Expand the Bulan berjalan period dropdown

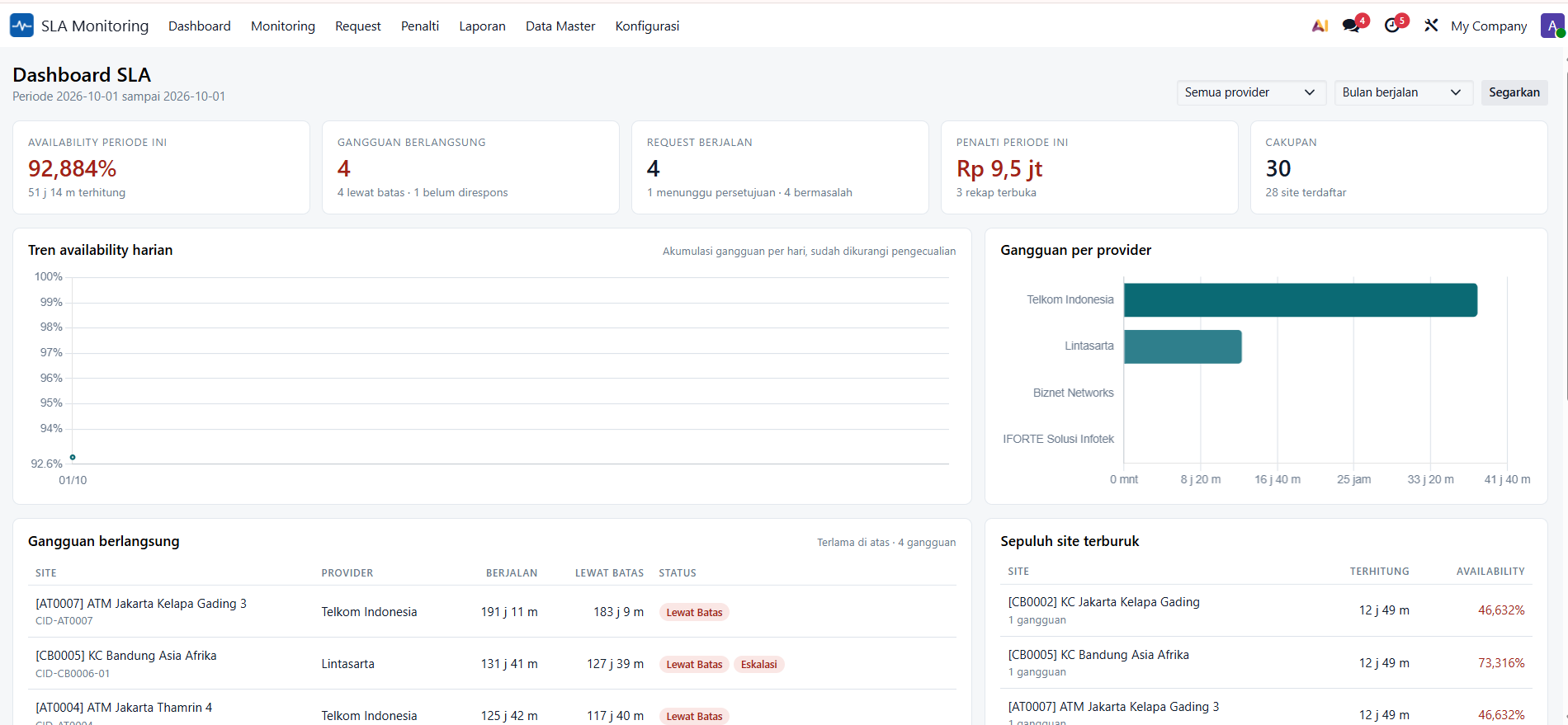click(1403, 92)
